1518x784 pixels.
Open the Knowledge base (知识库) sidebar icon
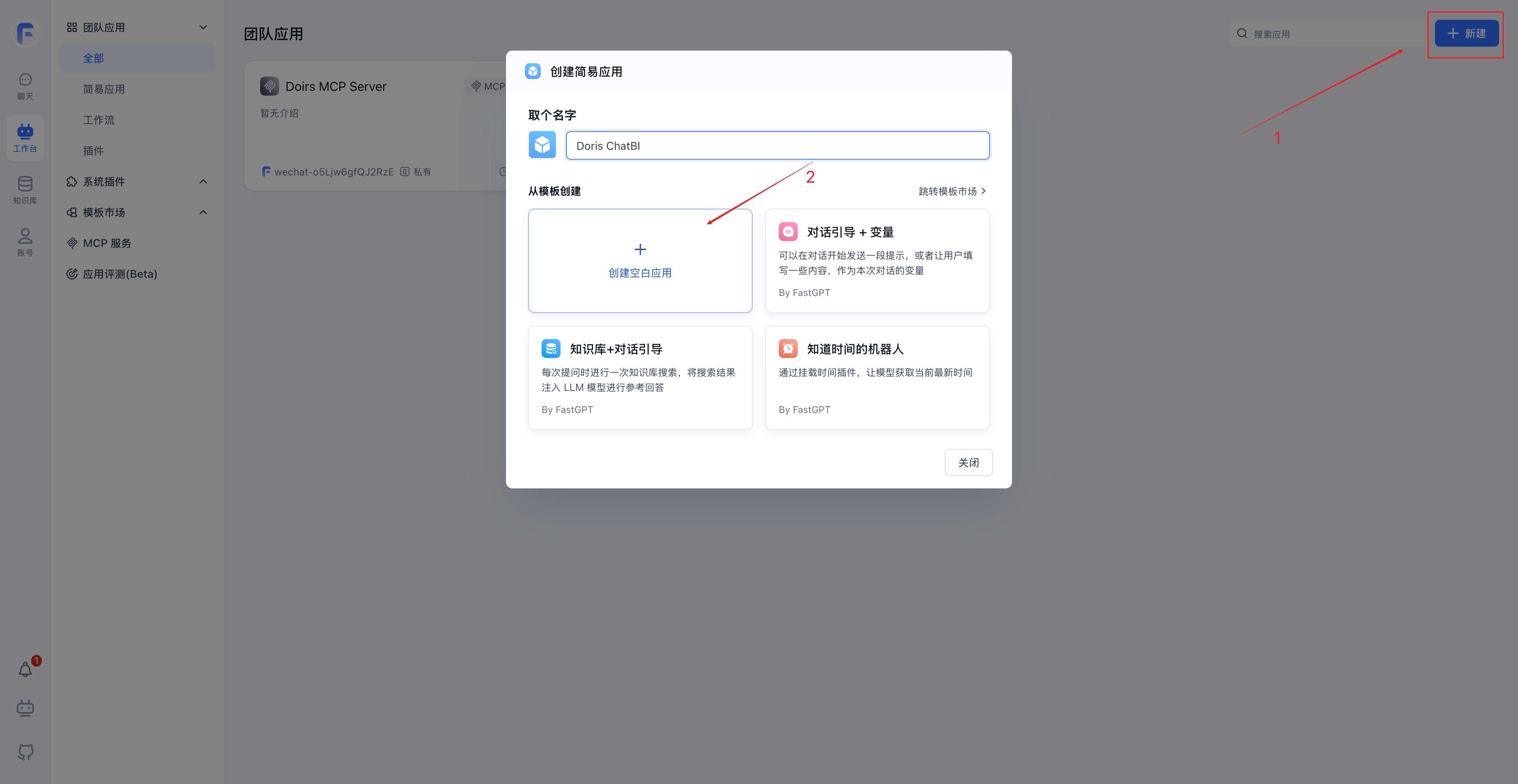point(25,190)
